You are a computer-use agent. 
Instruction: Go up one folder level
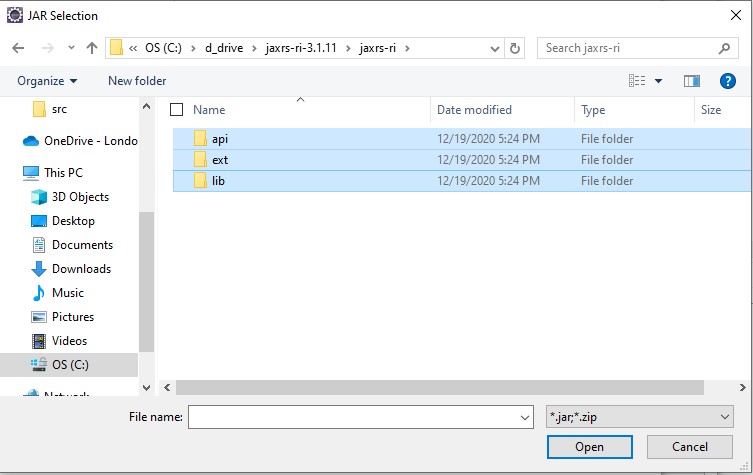pyautogui.click(x=92, y=48)
